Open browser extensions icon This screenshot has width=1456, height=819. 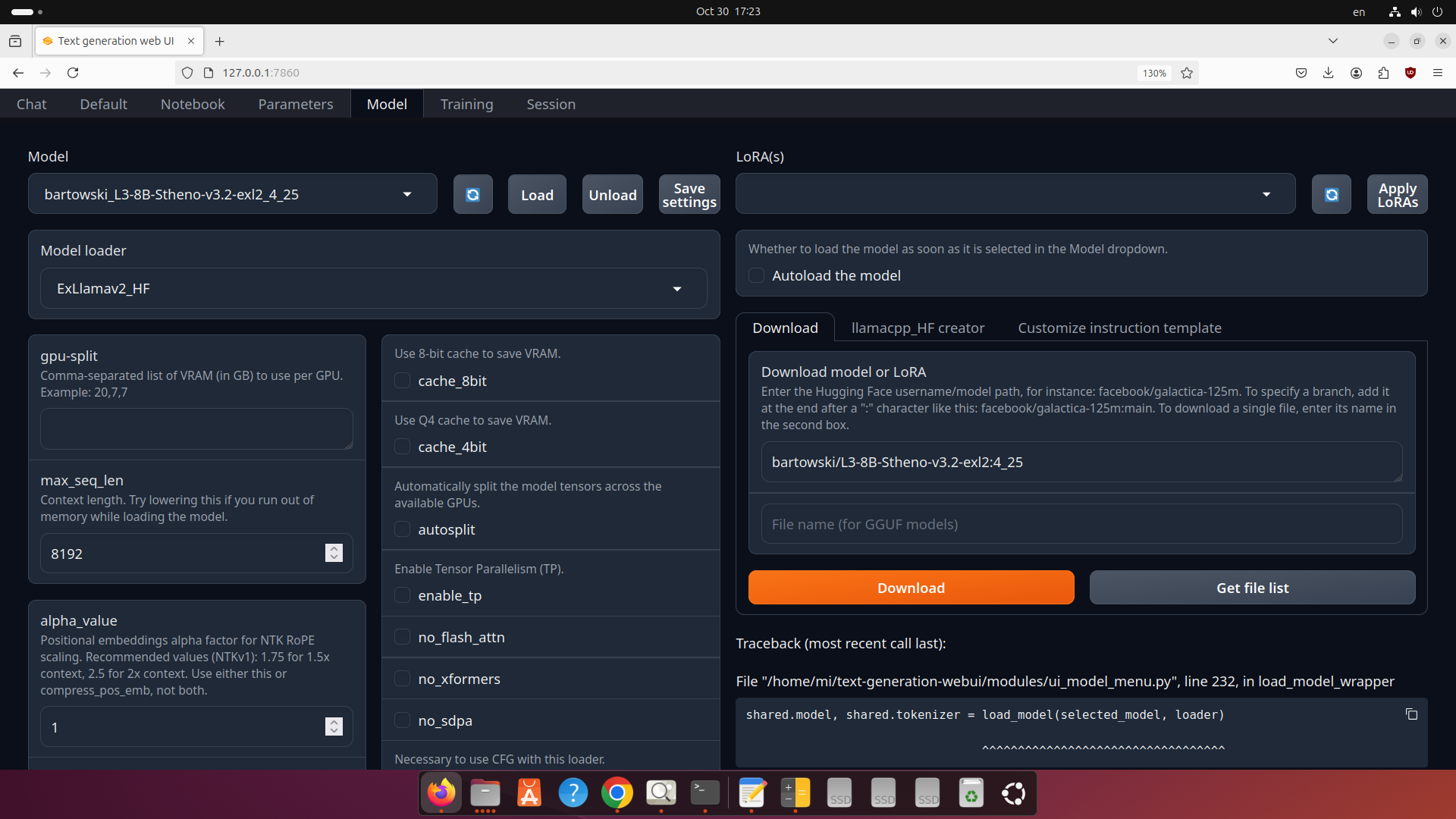click(x=1383, y=73)
